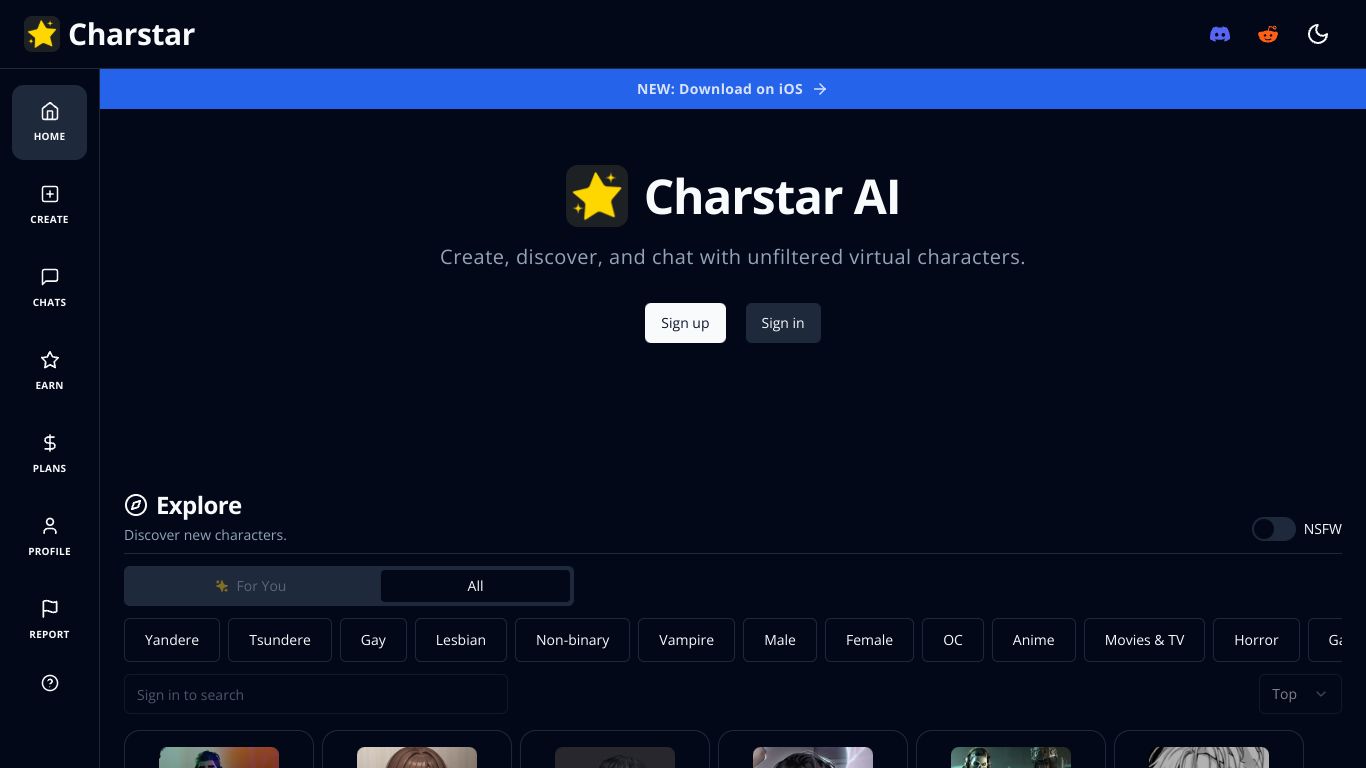The image size is (1366, 768).
Task: Open Create from the sidebar
Action: click(x=49, y=205)
